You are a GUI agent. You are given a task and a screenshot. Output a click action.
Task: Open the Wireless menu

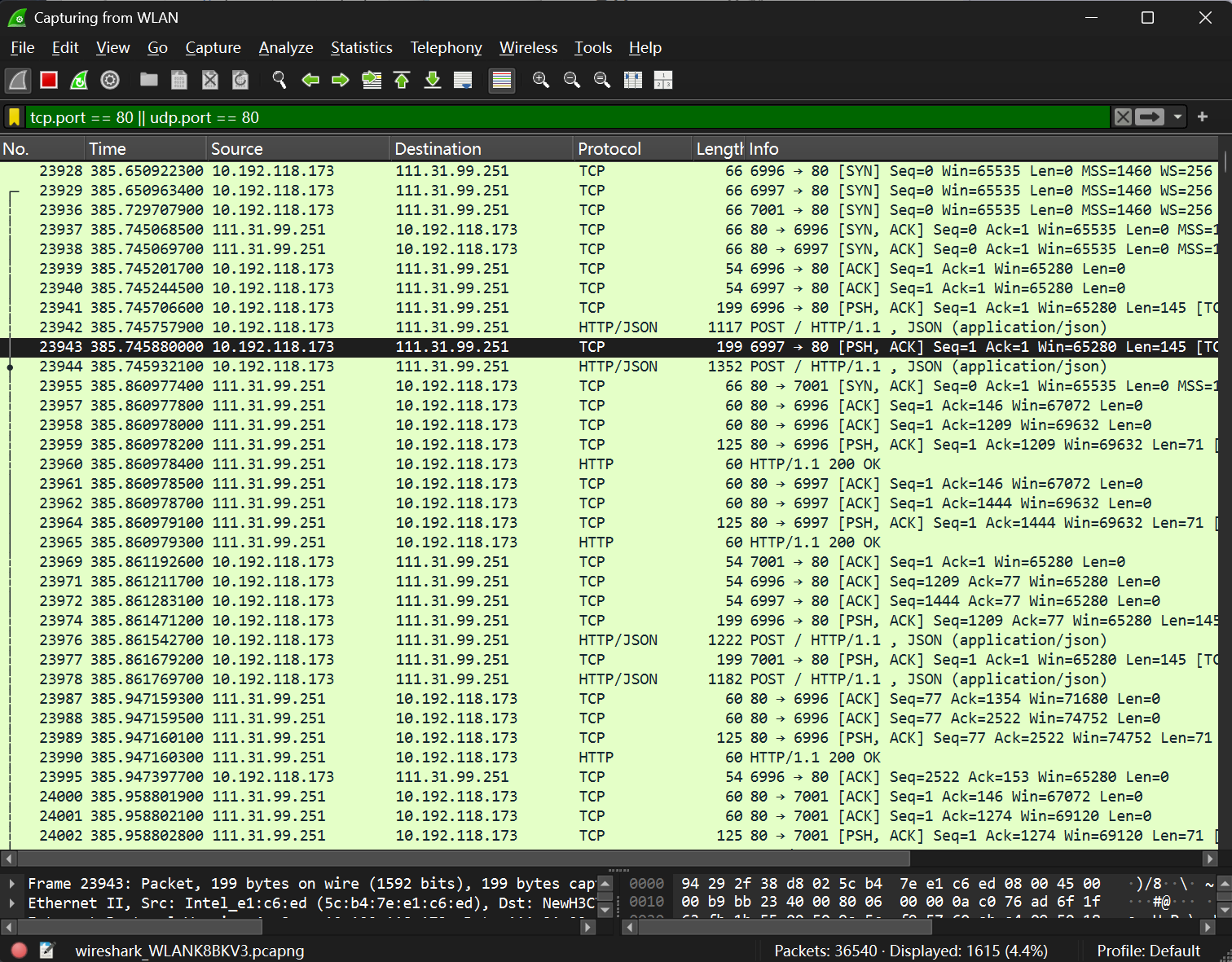(529, 48)
